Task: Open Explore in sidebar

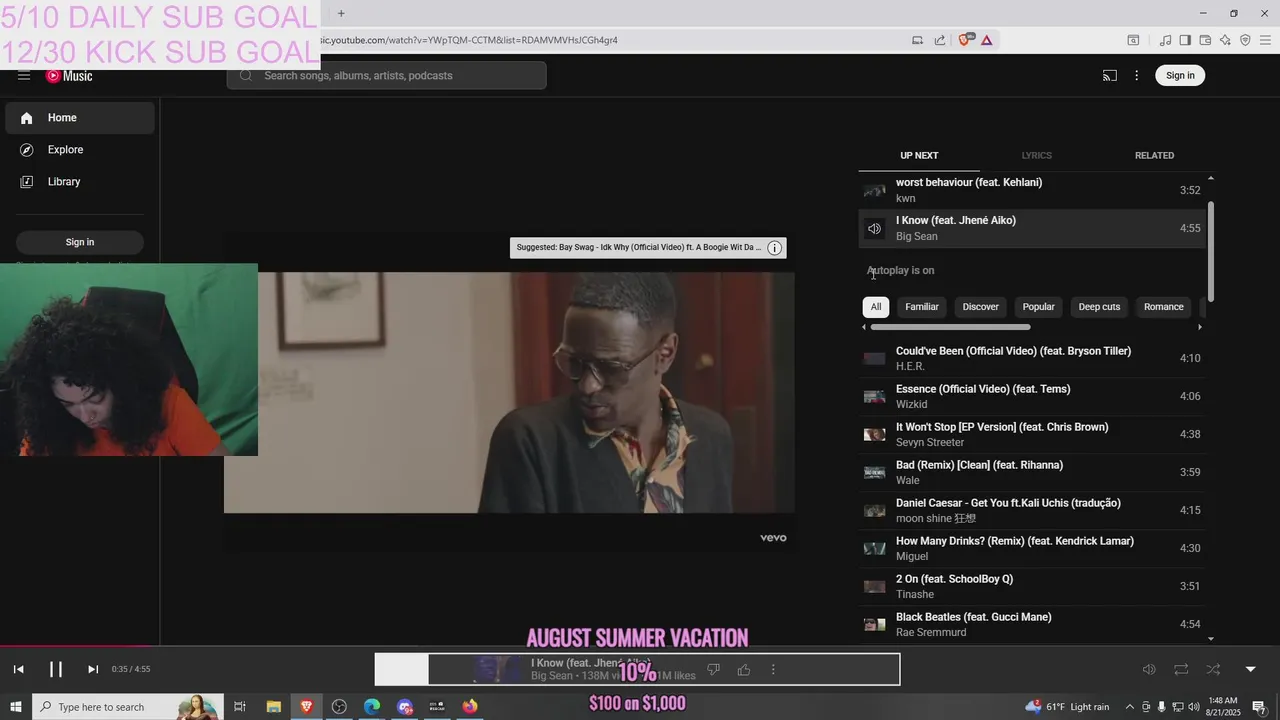Action: (80, 150)
